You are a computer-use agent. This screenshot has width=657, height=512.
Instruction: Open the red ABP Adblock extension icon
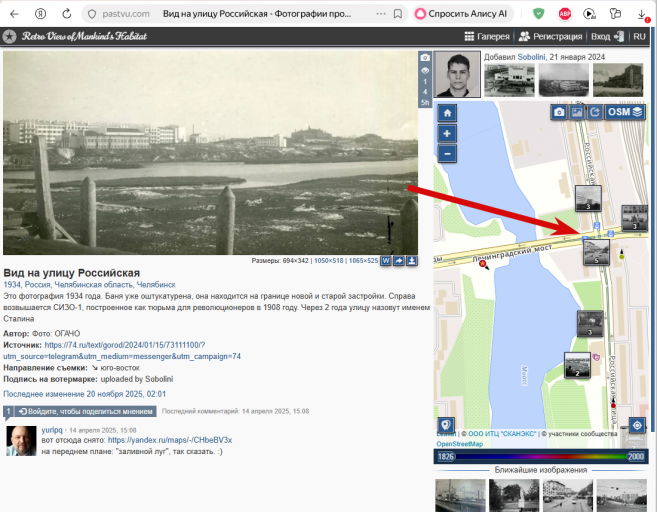tap(565, 14)
